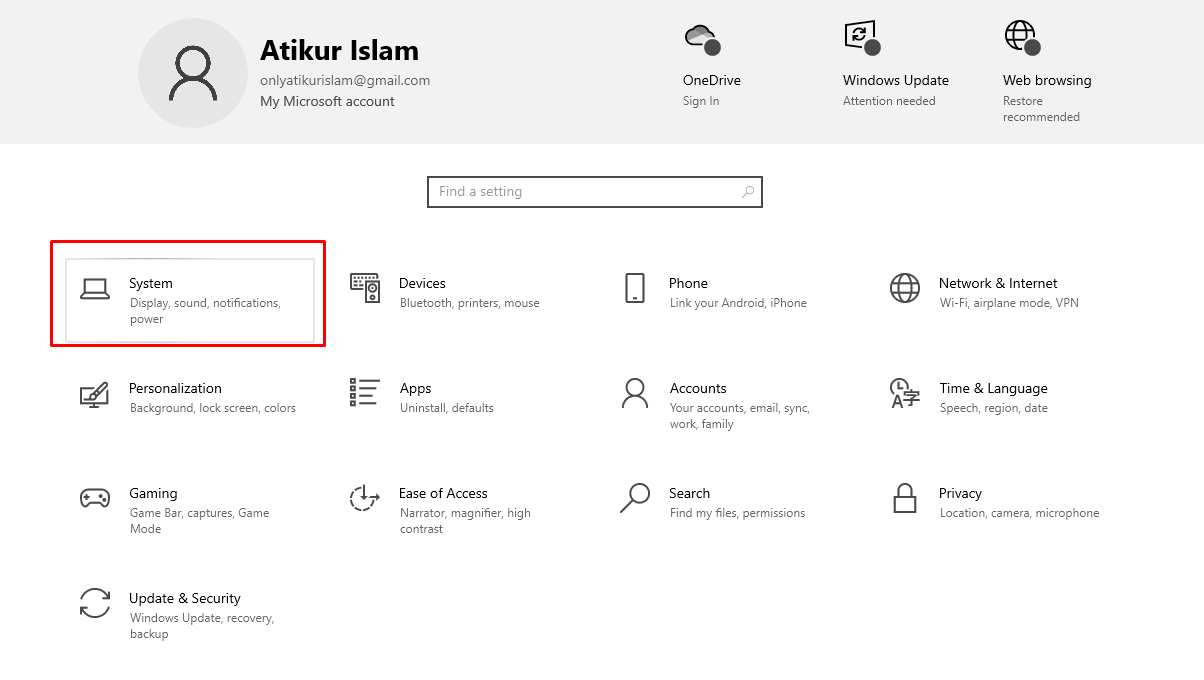Screen dimensions: 1204x680
Task: Click the Find a setting search field
Action: click(x=594, y=191)
